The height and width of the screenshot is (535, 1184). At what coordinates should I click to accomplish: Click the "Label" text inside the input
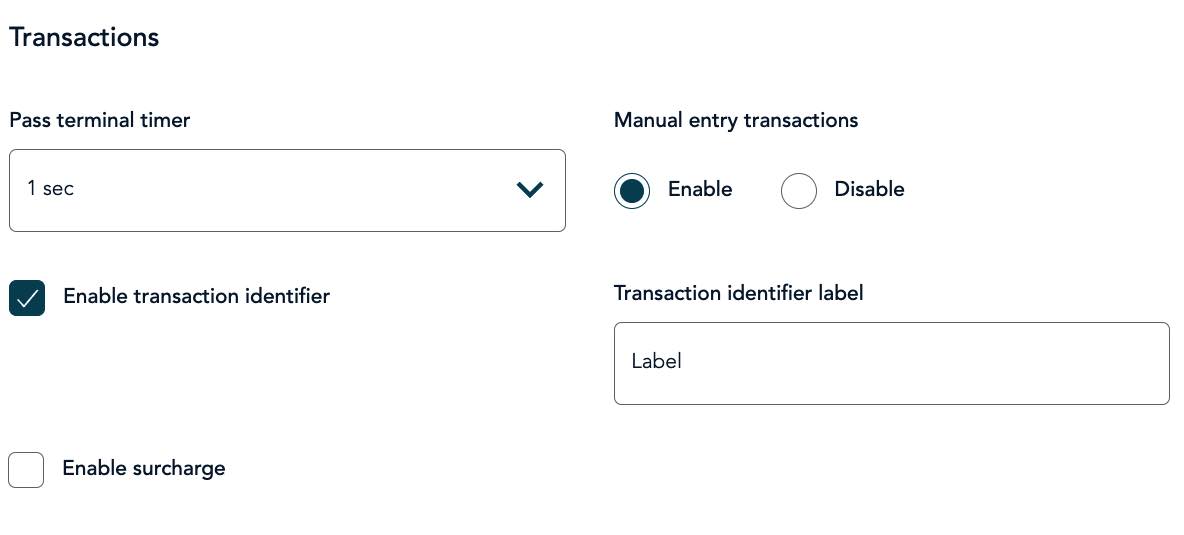click(x=657, y=361)
